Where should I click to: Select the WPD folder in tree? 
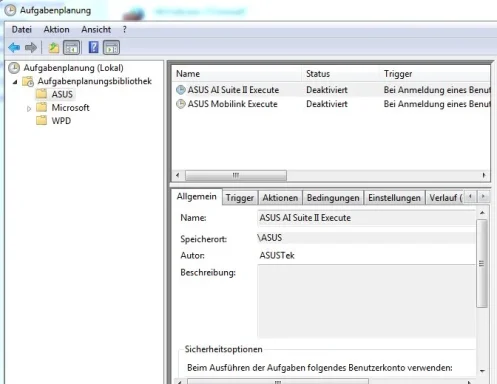pos(61,121)
